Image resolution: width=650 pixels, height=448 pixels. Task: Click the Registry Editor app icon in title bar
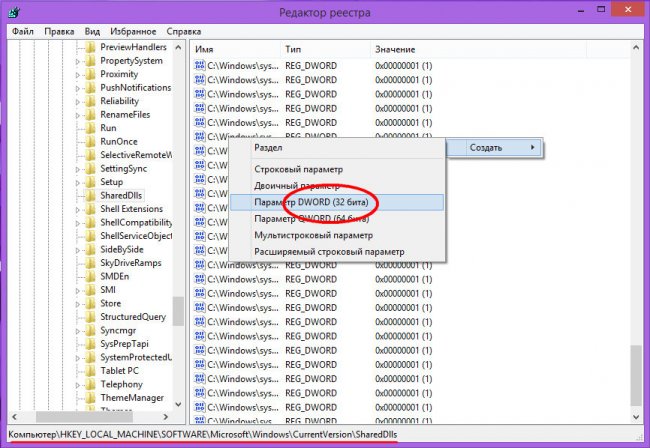tap(14, 12)
